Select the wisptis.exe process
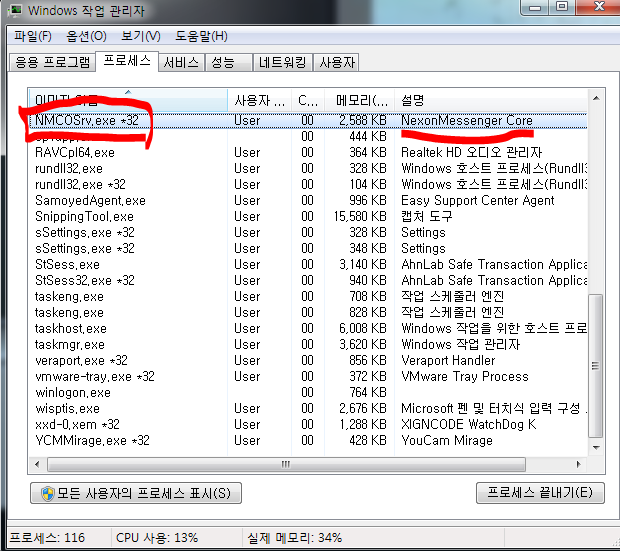 click(x=308, y=408)
